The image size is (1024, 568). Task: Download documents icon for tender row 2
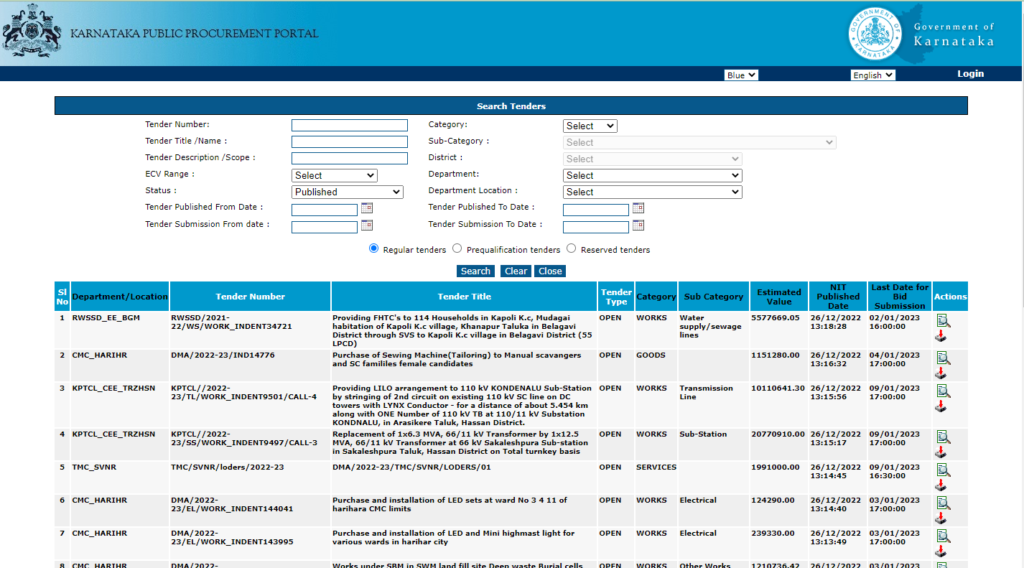click(942, 373)
